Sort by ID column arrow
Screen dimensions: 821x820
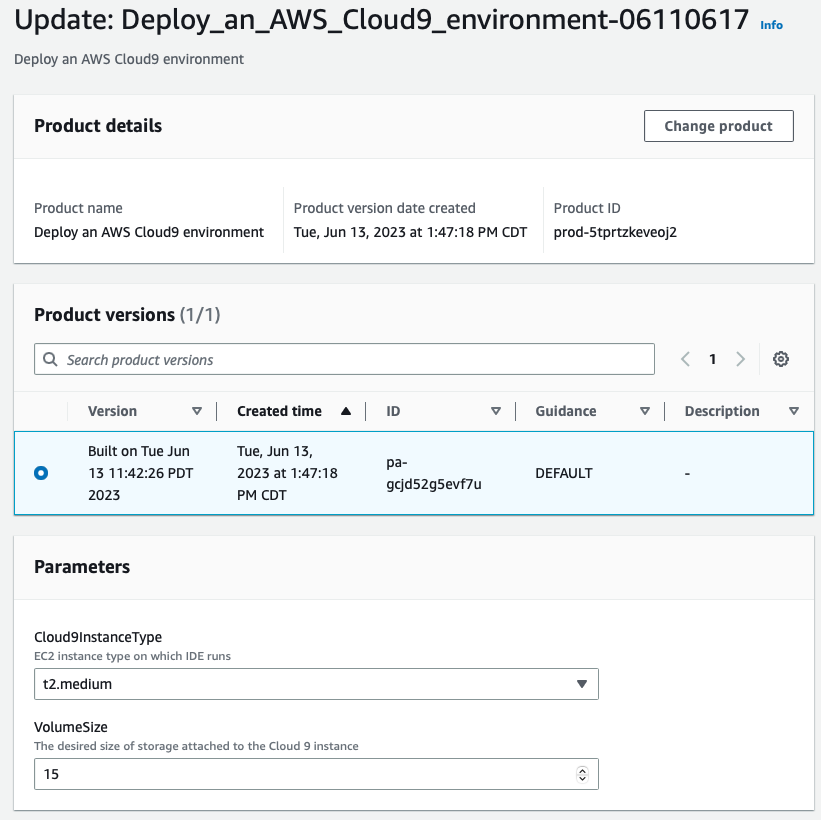495,411
